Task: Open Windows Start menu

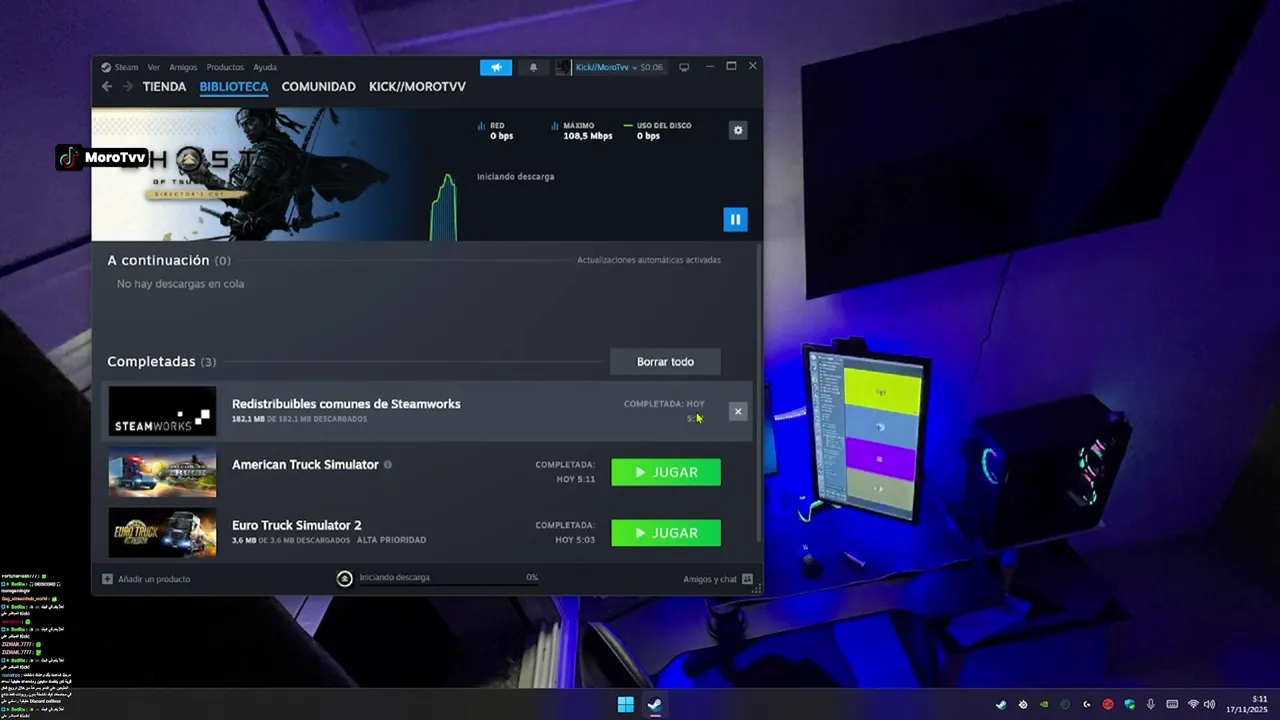Action: 626,705
